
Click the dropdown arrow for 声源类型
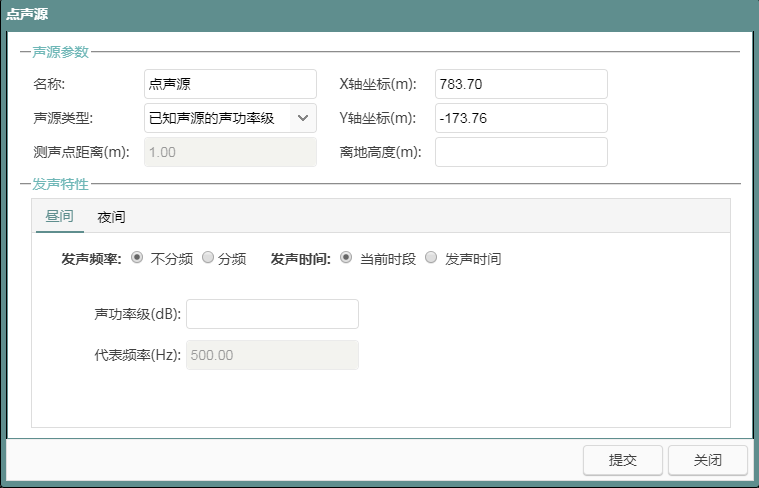coord(302,118)
